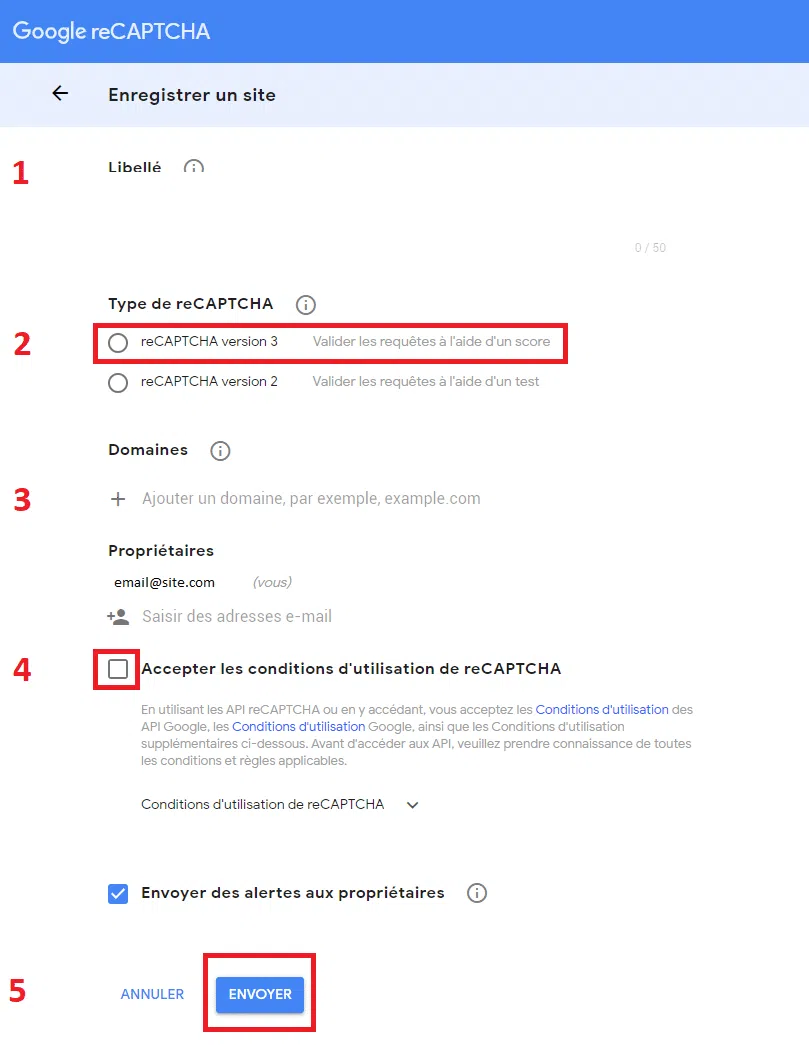809x1045 pixels.
Task: Click the blue ENVOYER button
Action: (260, 994)
